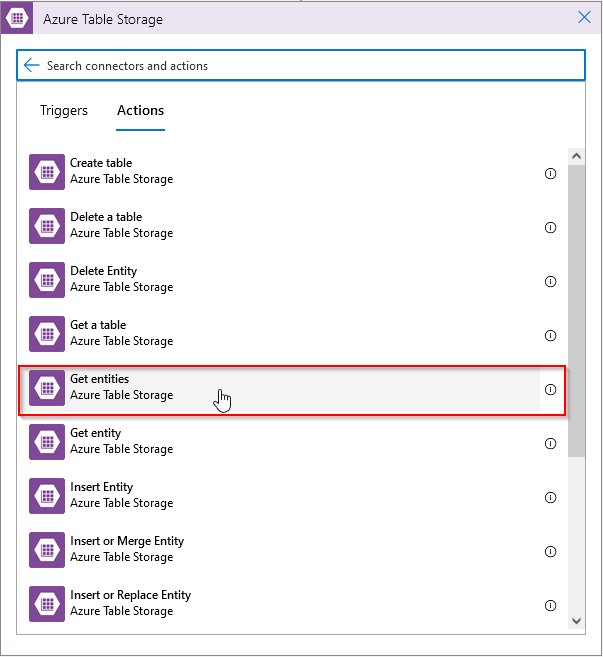Show info for Get a table
The width and height of the screenshot is (603, 657).
550,336
